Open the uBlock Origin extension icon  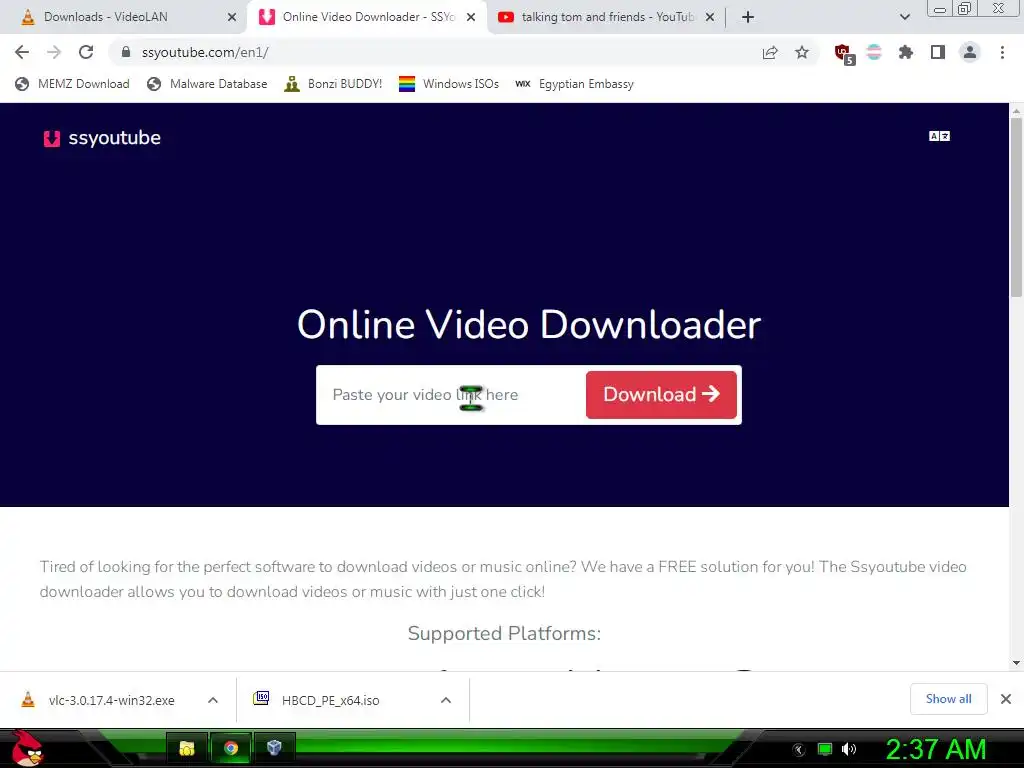point(844,54)
